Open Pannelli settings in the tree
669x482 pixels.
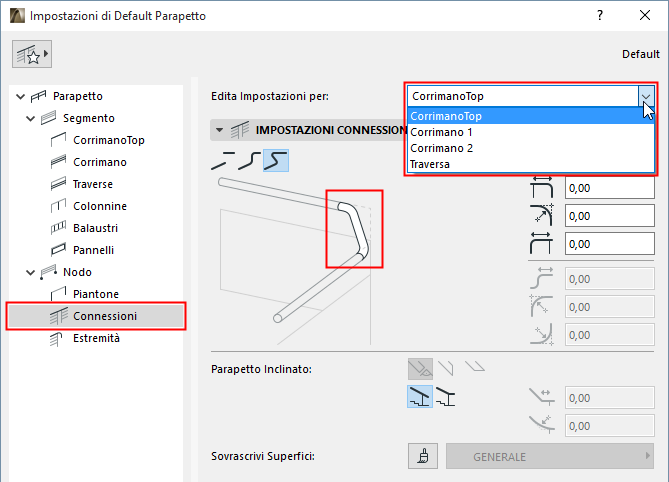93,250
